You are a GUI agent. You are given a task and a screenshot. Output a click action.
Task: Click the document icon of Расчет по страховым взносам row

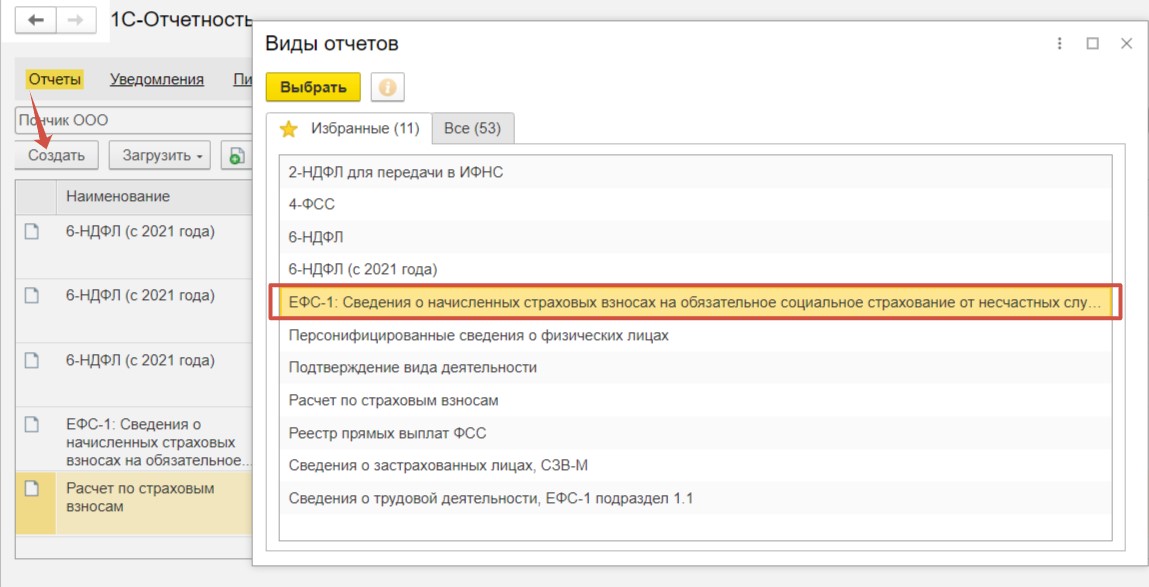[x=31, y=490]
